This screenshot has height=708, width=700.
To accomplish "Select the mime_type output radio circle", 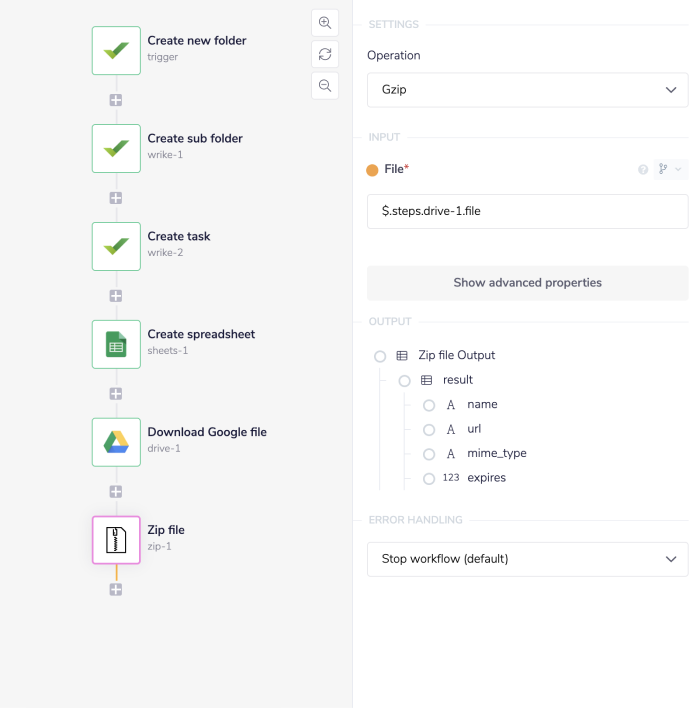I will pos(429,454).
